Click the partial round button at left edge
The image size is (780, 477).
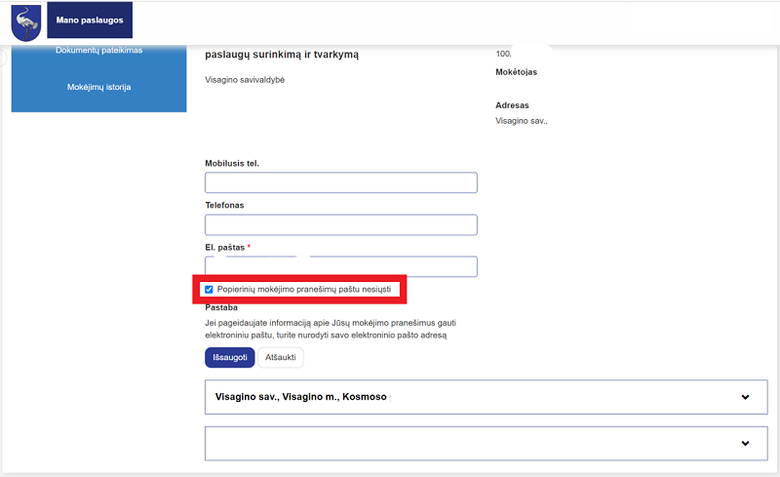click(2, 58)
